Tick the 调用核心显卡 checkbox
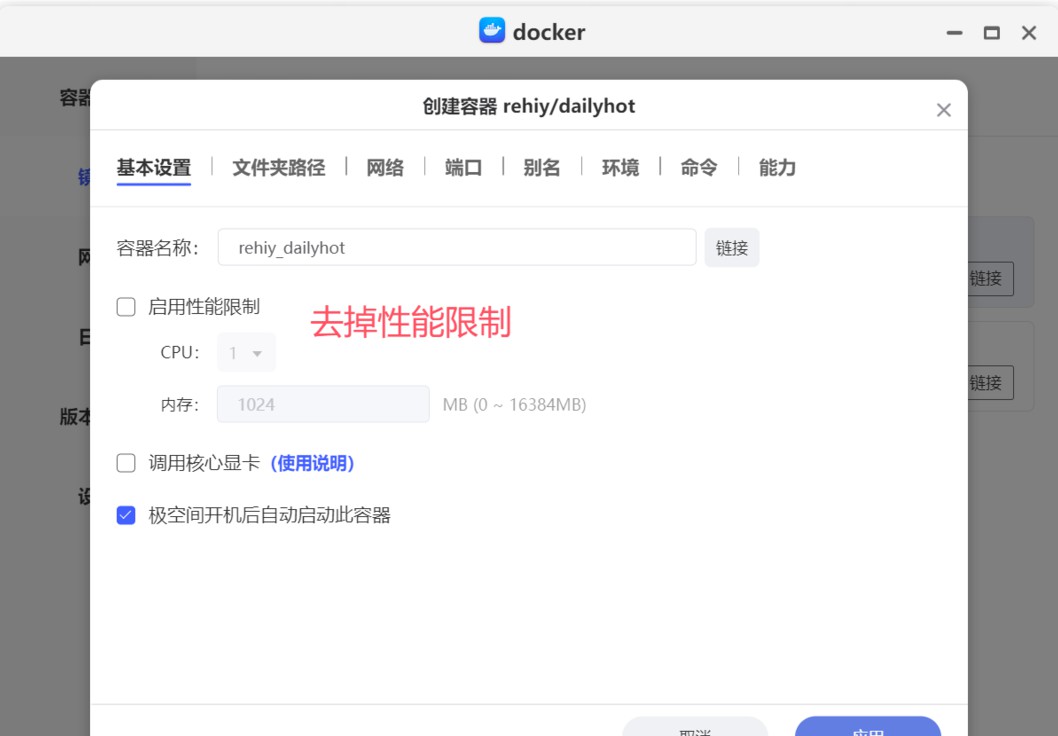Viewport: 1058px width, 736px height. click(126, 463)
